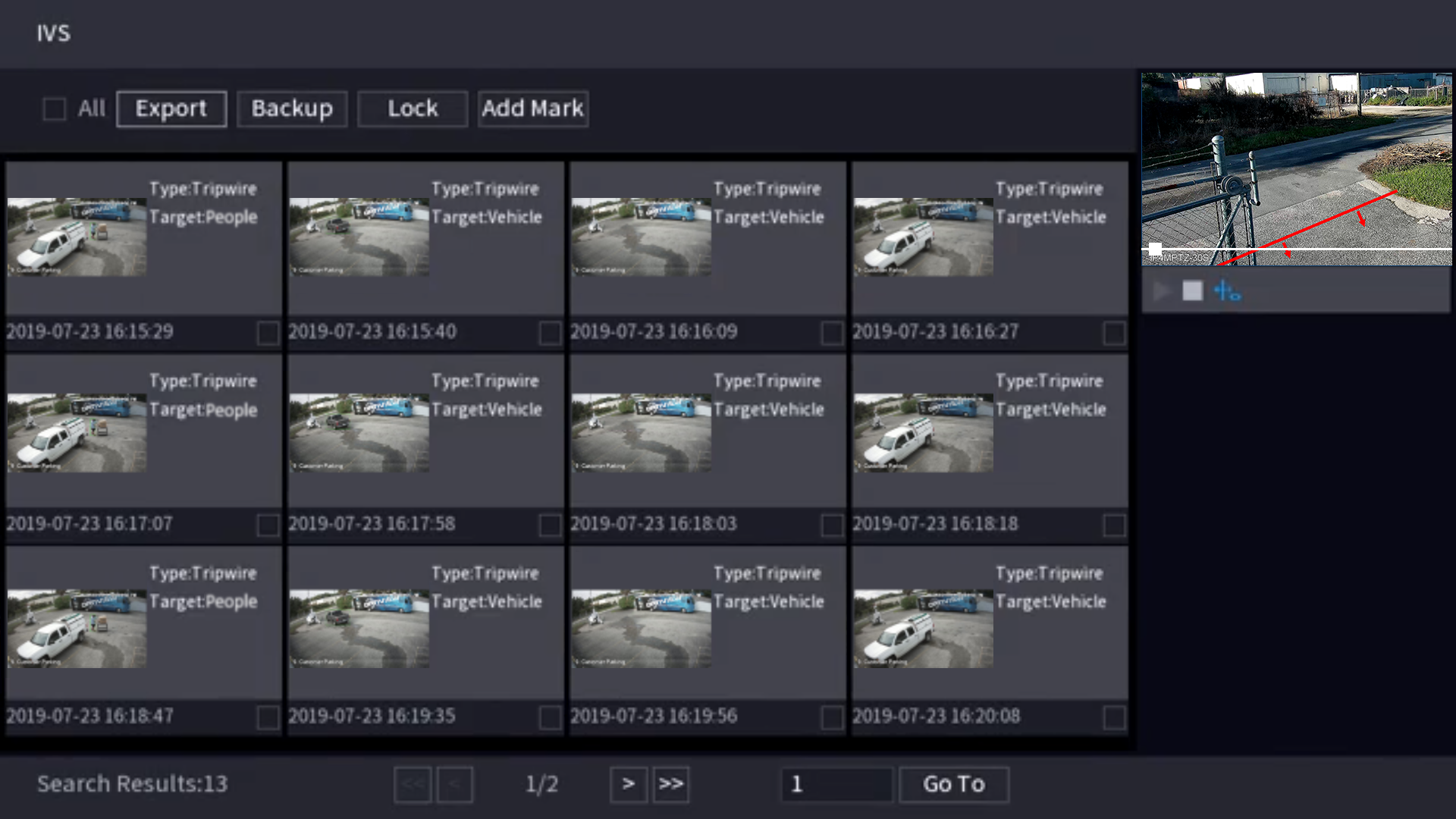This screenshot has width=1456, height=819.
Task: Open the 16:15:40 vehicle tripwire thumbnail
Action: coord(359,237)
